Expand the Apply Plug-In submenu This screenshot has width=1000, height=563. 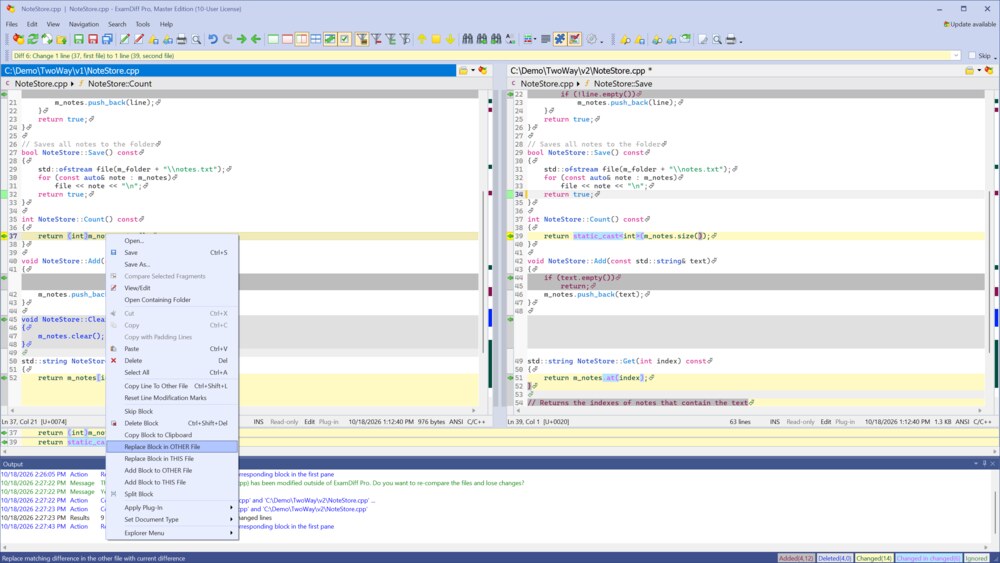coord(172,508)
